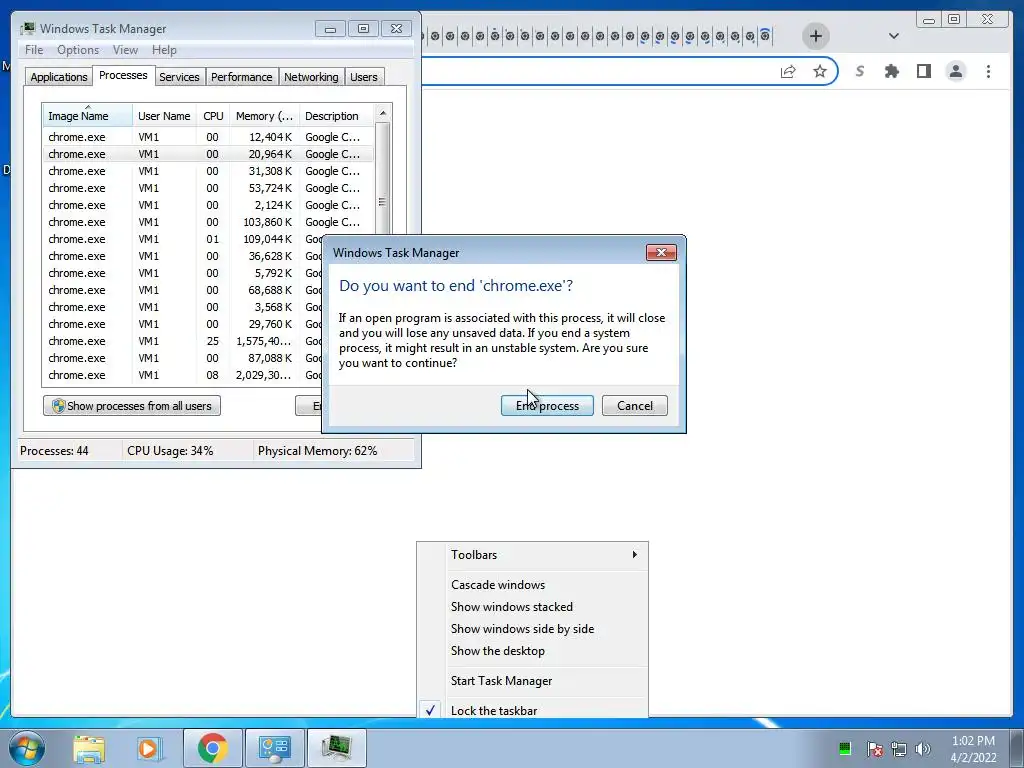The image size is (1024, 768).
Task: Select chrome.exe row with 12,404 K memory
Action: pos(208,137)
